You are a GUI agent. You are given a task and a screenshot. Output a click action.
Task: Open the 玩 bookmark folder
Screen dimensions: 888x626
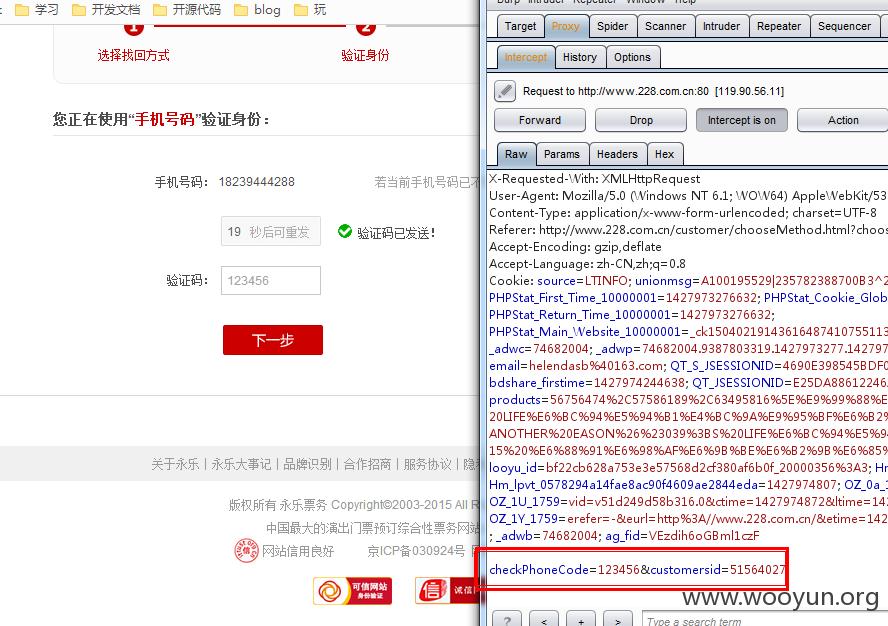click(x=310, y=10)
